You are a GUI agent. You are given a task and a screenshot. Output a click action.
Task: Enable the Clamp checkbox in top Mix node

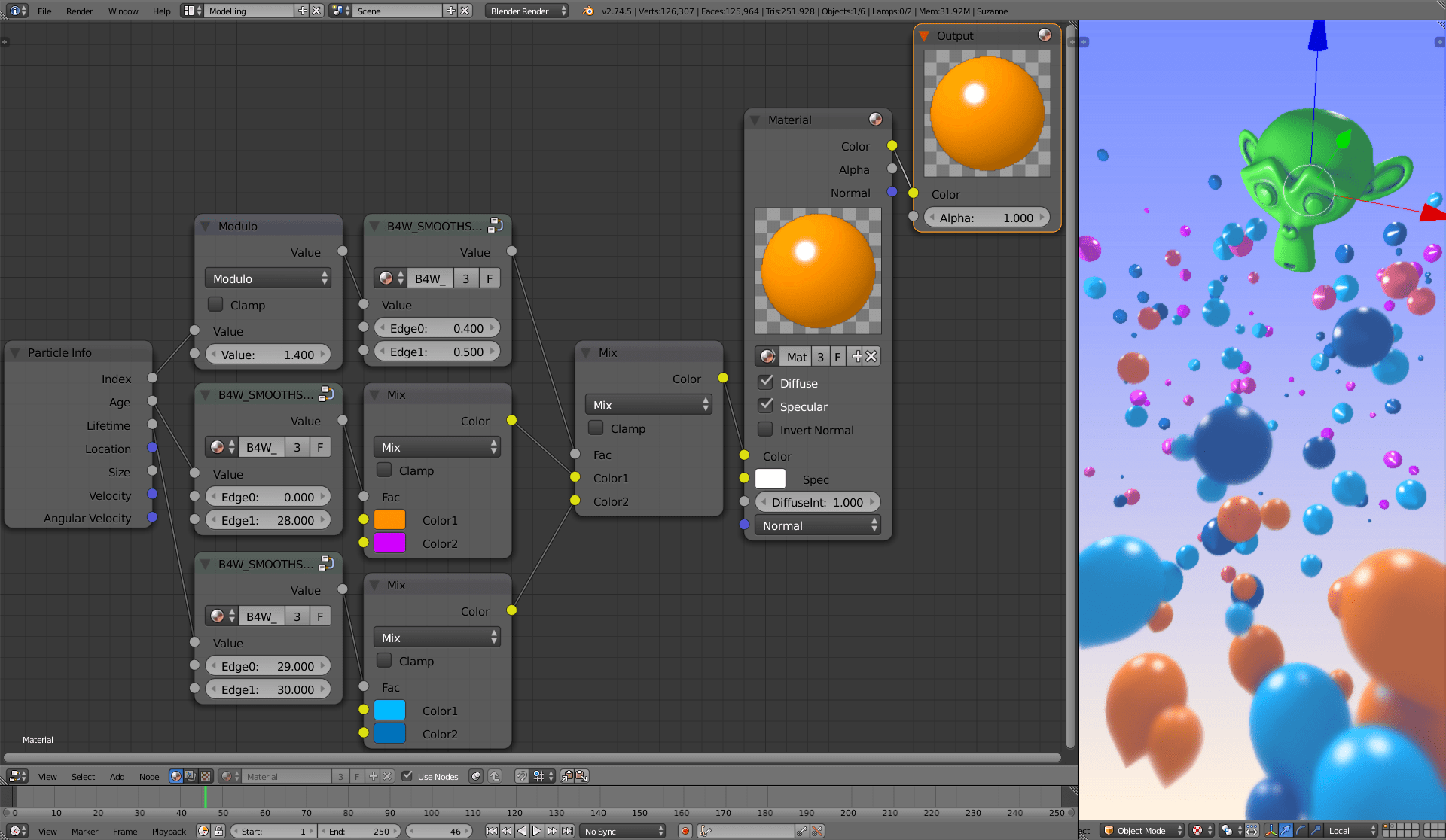pyautogui.click(x=594, y=428)
